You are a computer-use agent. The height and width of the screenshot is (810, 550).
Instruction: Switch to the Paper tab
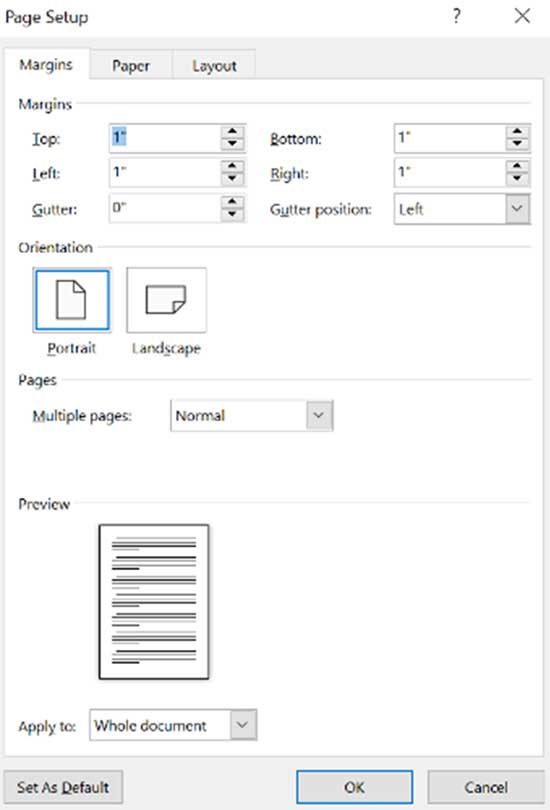tap(131, 66)
